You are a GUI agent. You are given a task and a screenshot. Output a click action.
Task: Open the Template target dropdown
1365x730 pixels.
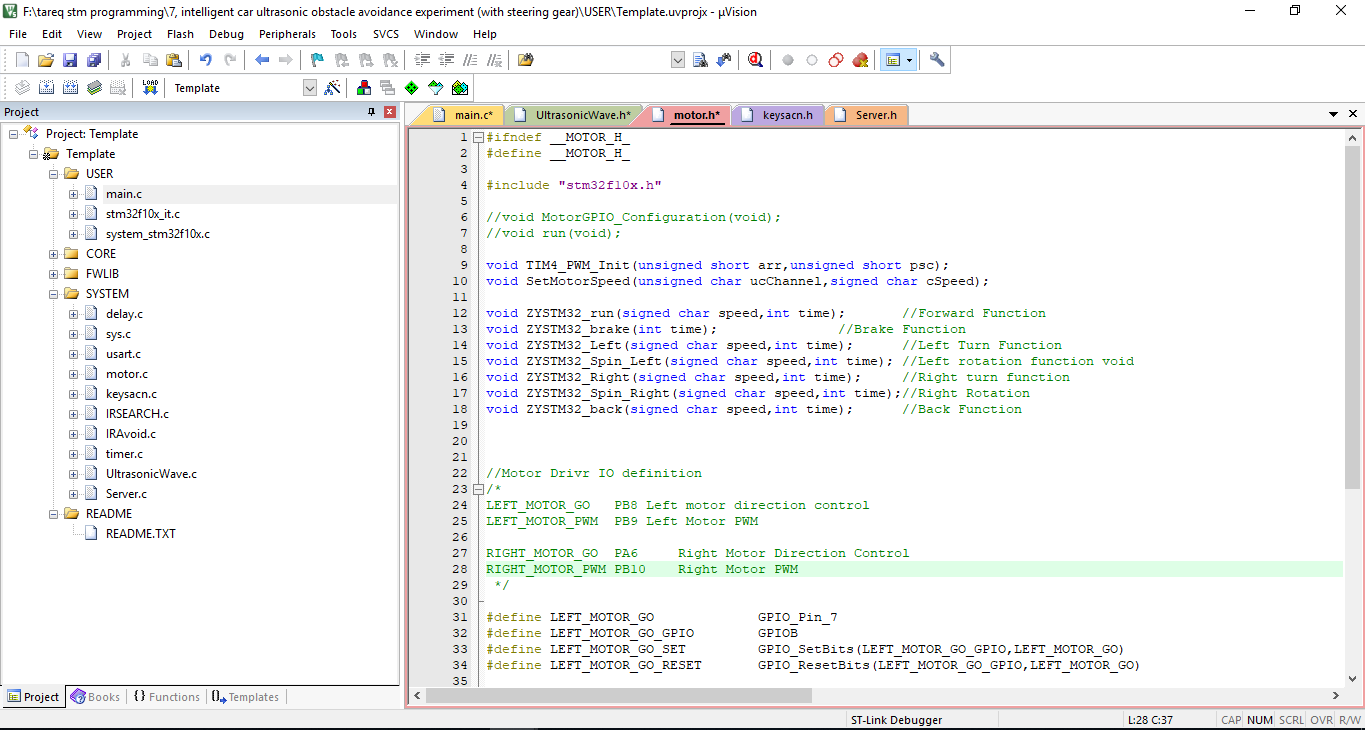(309, 88)
